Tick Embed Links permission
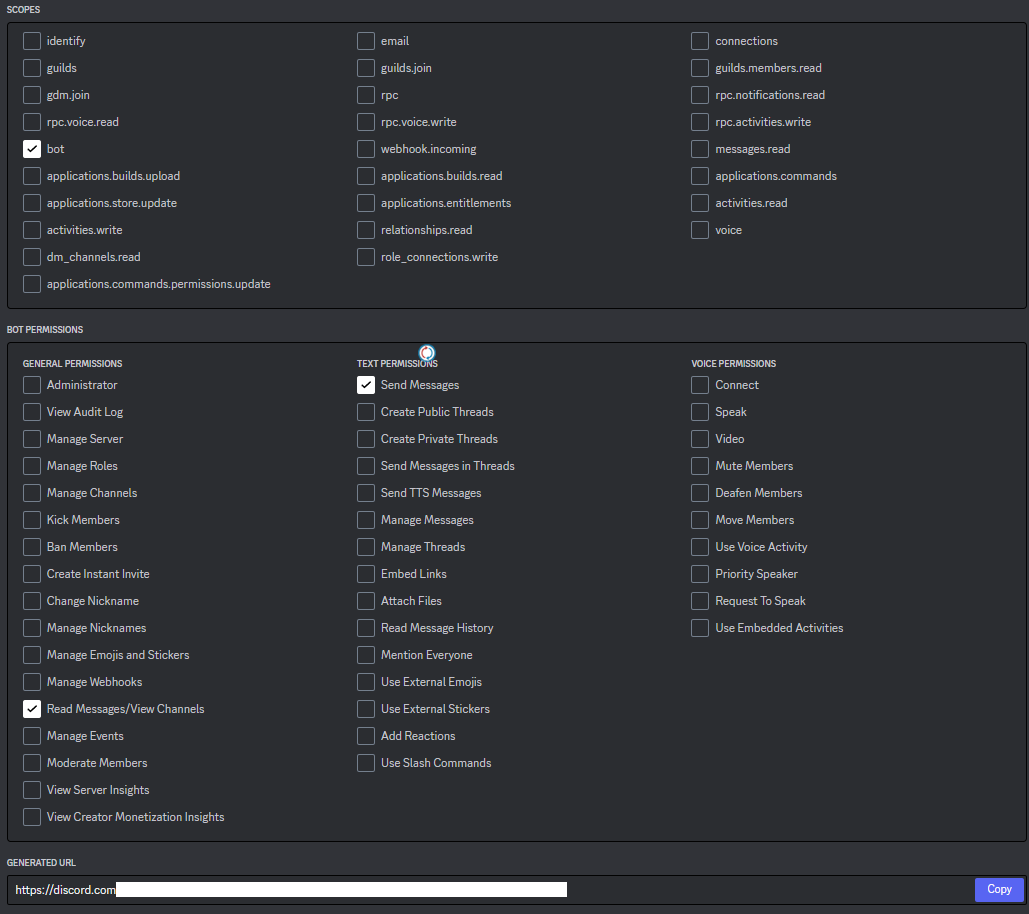The image size is (1029, 914). [x=366, y=573]
